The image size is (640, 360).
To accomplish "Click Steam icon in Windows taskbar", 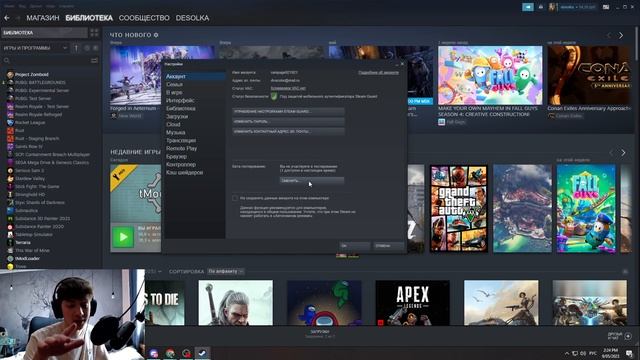I will pyautogui.click(x=202, y=353).
